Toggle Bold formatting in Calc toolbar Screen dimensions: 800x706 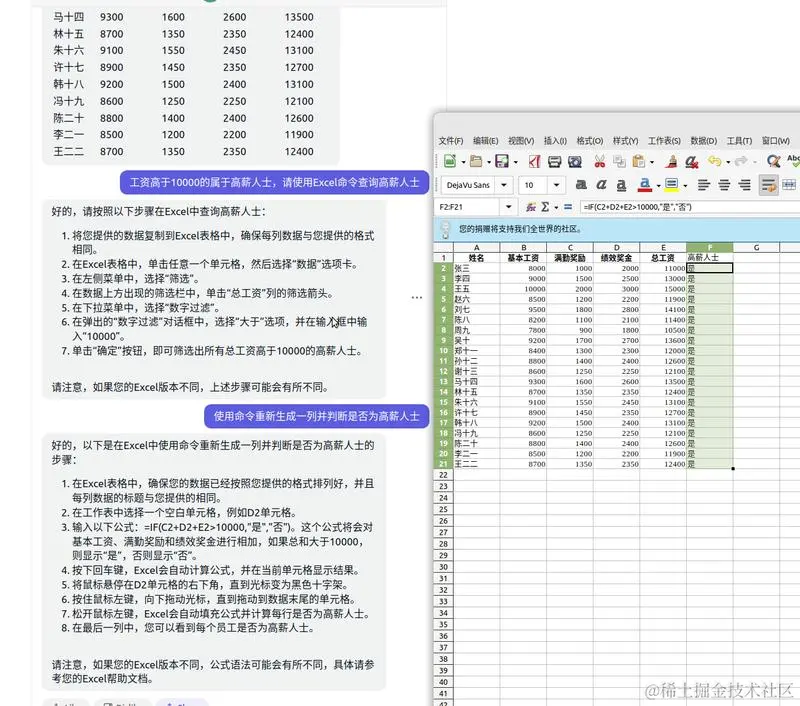tap(581, 185)
